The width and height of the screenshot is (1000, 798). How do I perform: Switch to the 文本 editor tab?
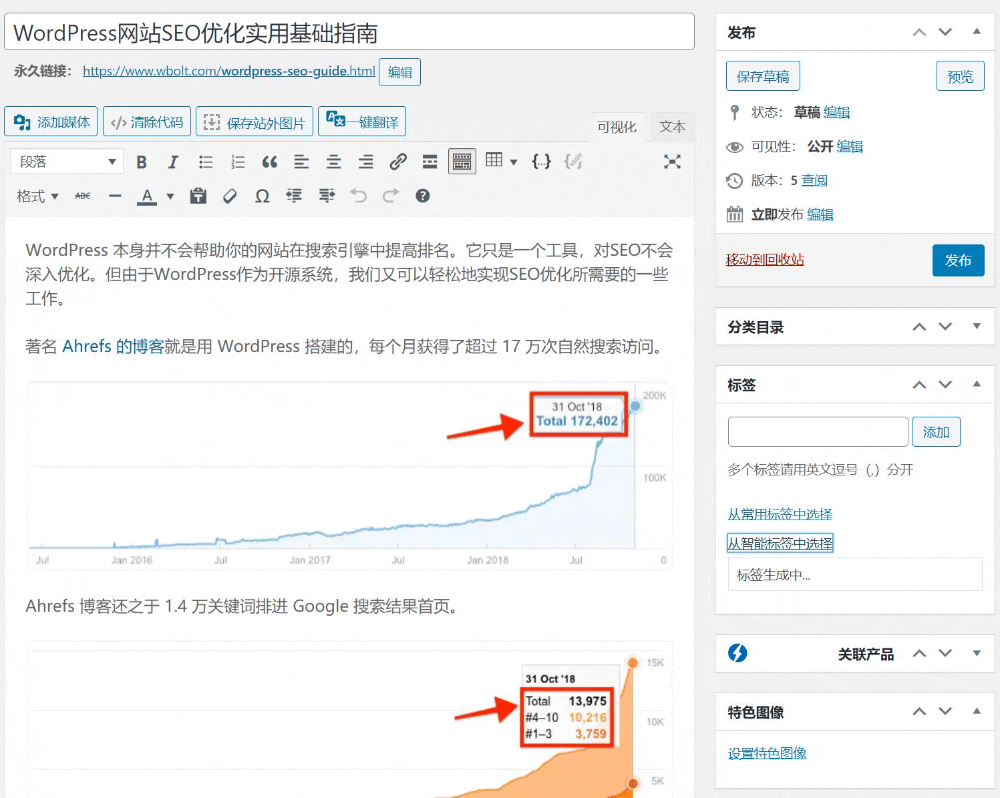point(672,126)
